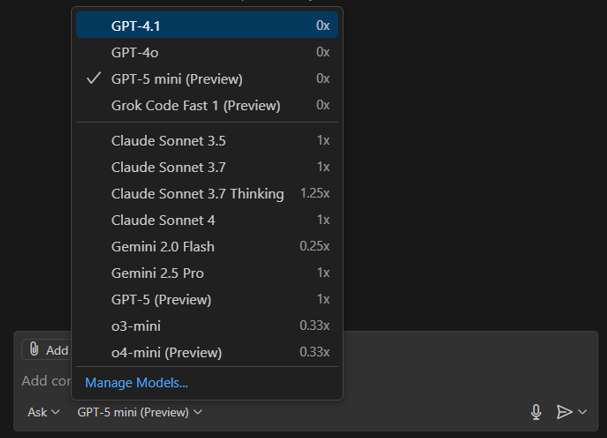Click the paperclip attach context icon
This screenshot has height=438, width=607.
coord(34,349)
